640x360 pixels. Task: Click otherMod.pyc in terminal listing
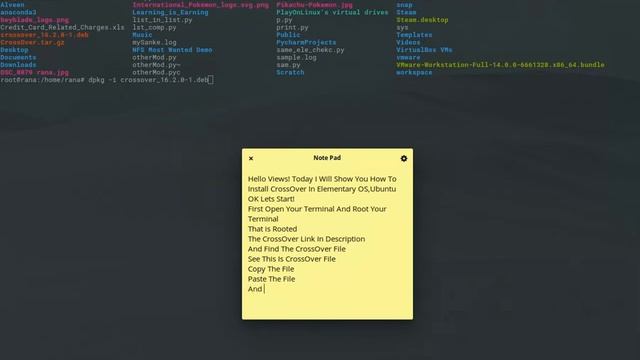(156, 73)
